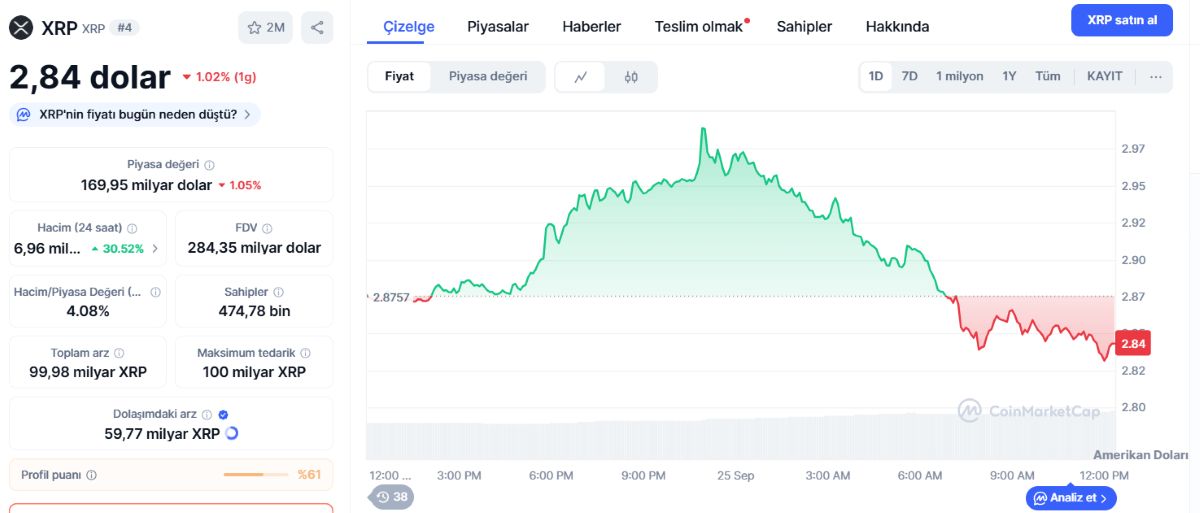The height and width of the screenshot is (513, 1200).
Task: Click the 2.8757 opening price label
Action: click(x=390, y=297)
